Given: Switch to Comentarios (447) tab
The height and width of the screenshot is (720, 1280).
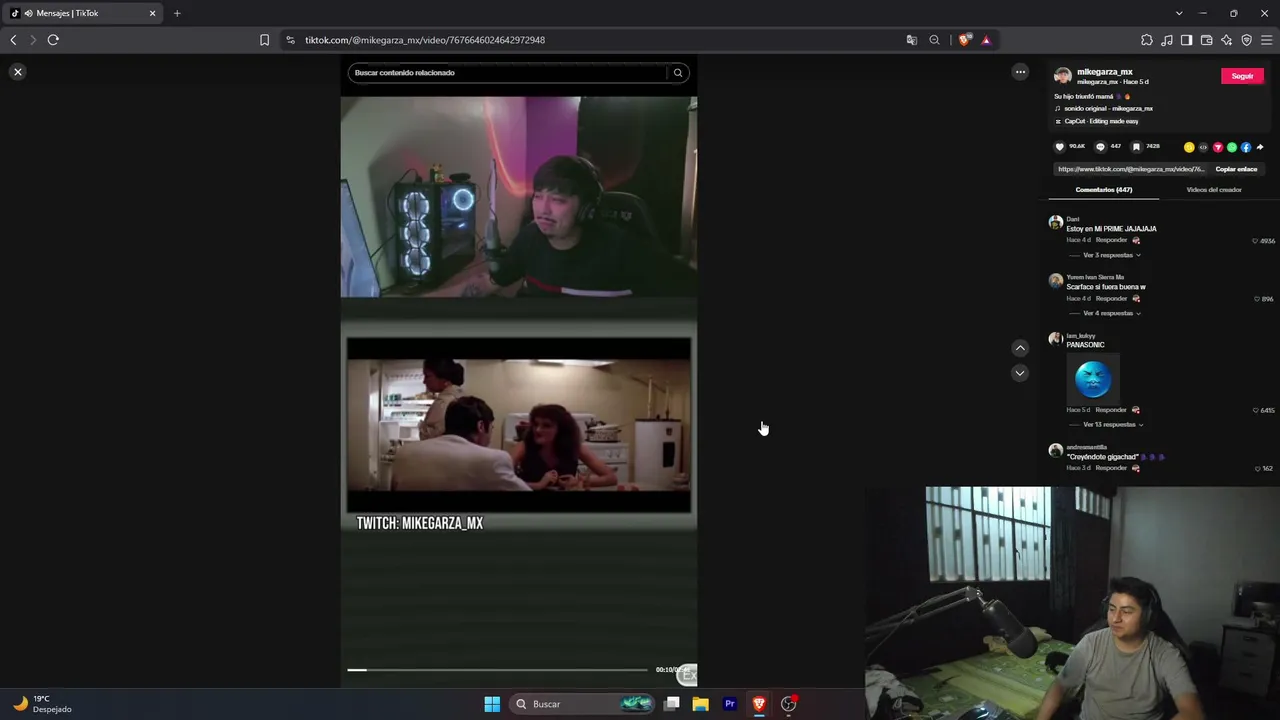Looking at the screenshot, I should [1104, 190].
